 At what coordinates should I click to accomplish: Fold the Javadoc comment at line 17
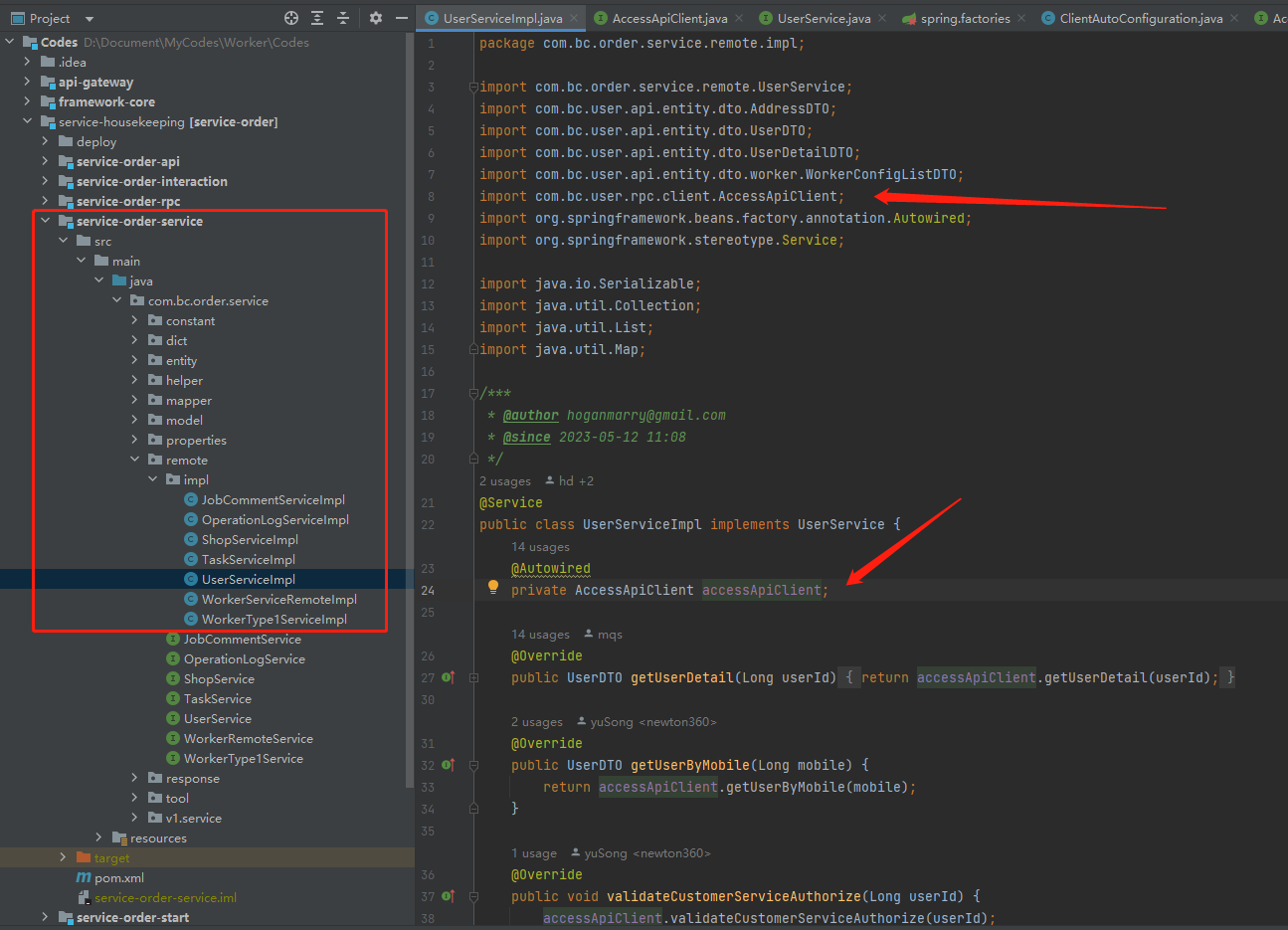[x=473, y=393]
